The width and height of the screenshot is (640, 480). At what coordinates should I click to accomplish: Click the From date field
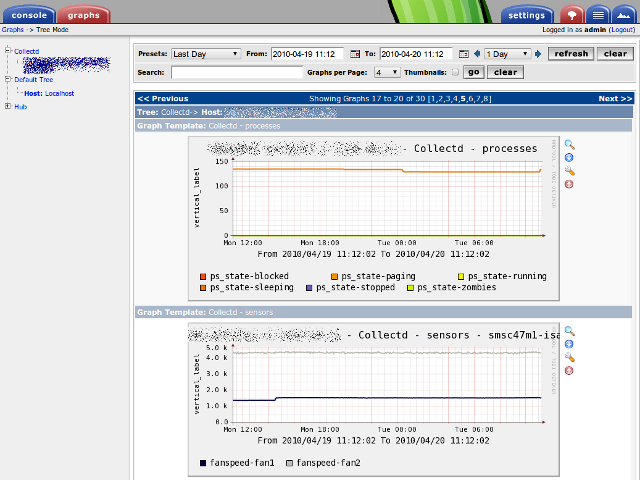[x=307, y=54]
